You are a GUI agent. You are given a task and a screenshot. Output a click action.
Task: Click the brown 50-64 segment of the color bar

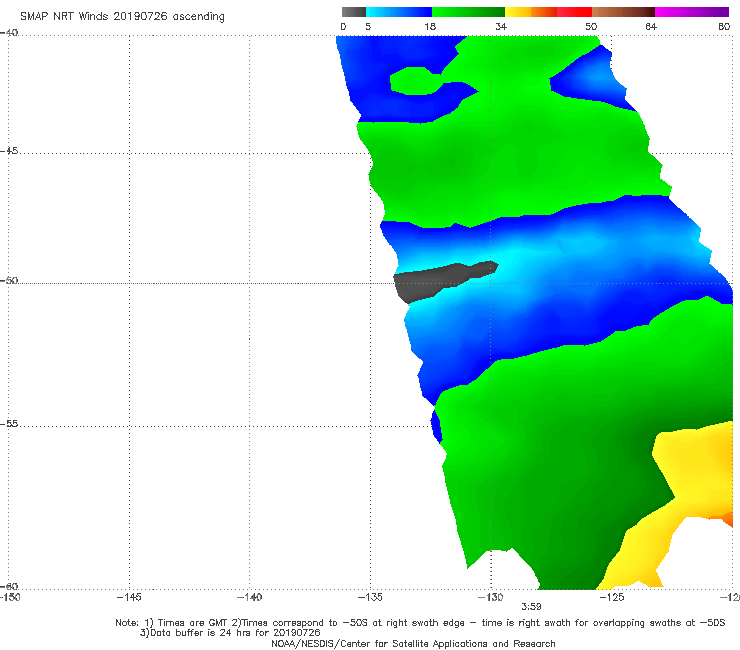[x=623, y=12]
